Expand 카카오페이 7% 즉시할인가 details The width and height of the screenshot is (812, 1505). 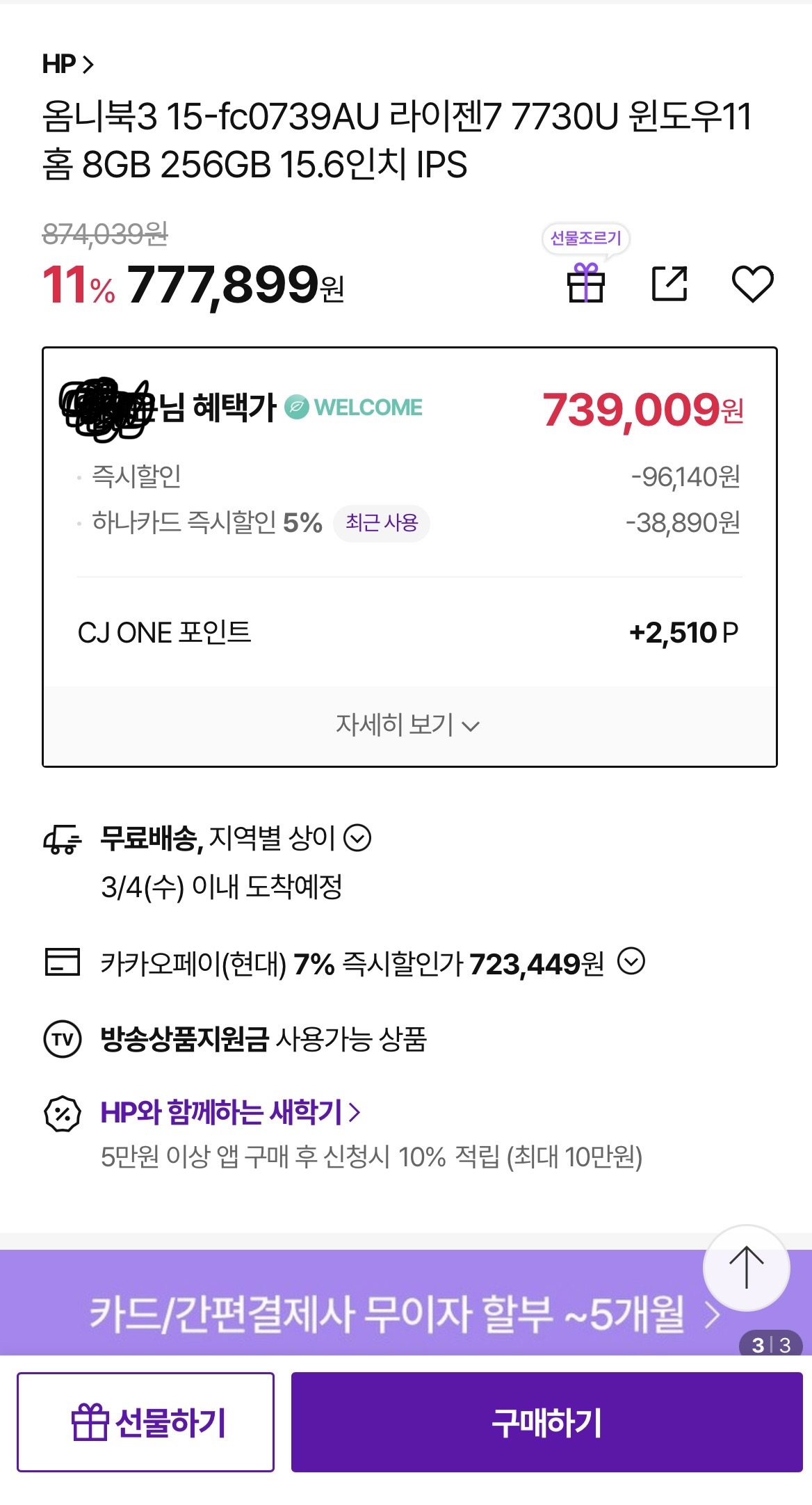631,963
